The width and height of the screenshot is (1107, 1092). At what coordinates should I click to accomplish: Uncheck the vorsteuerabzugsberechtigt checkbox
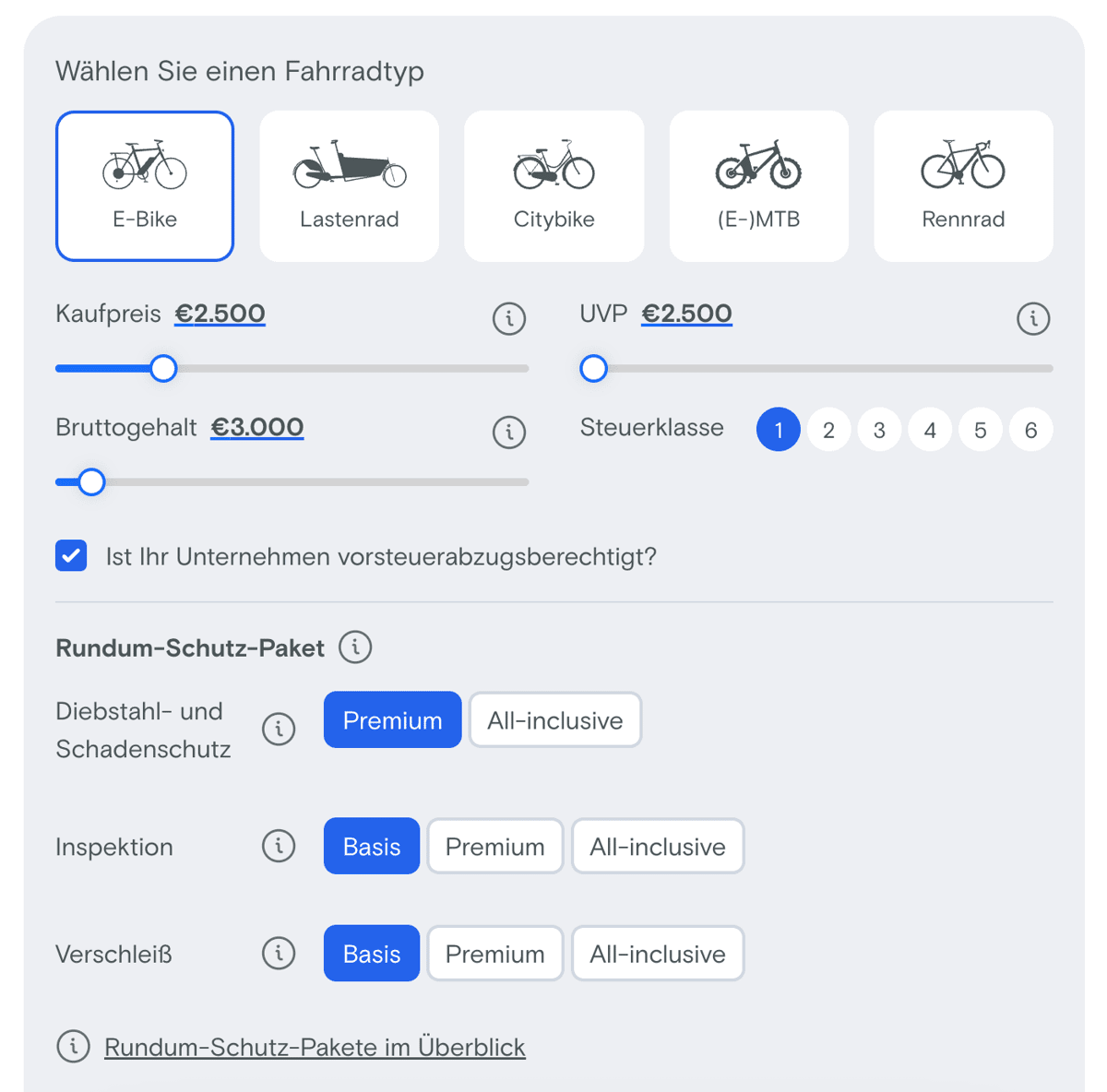(x=71, y=556)
